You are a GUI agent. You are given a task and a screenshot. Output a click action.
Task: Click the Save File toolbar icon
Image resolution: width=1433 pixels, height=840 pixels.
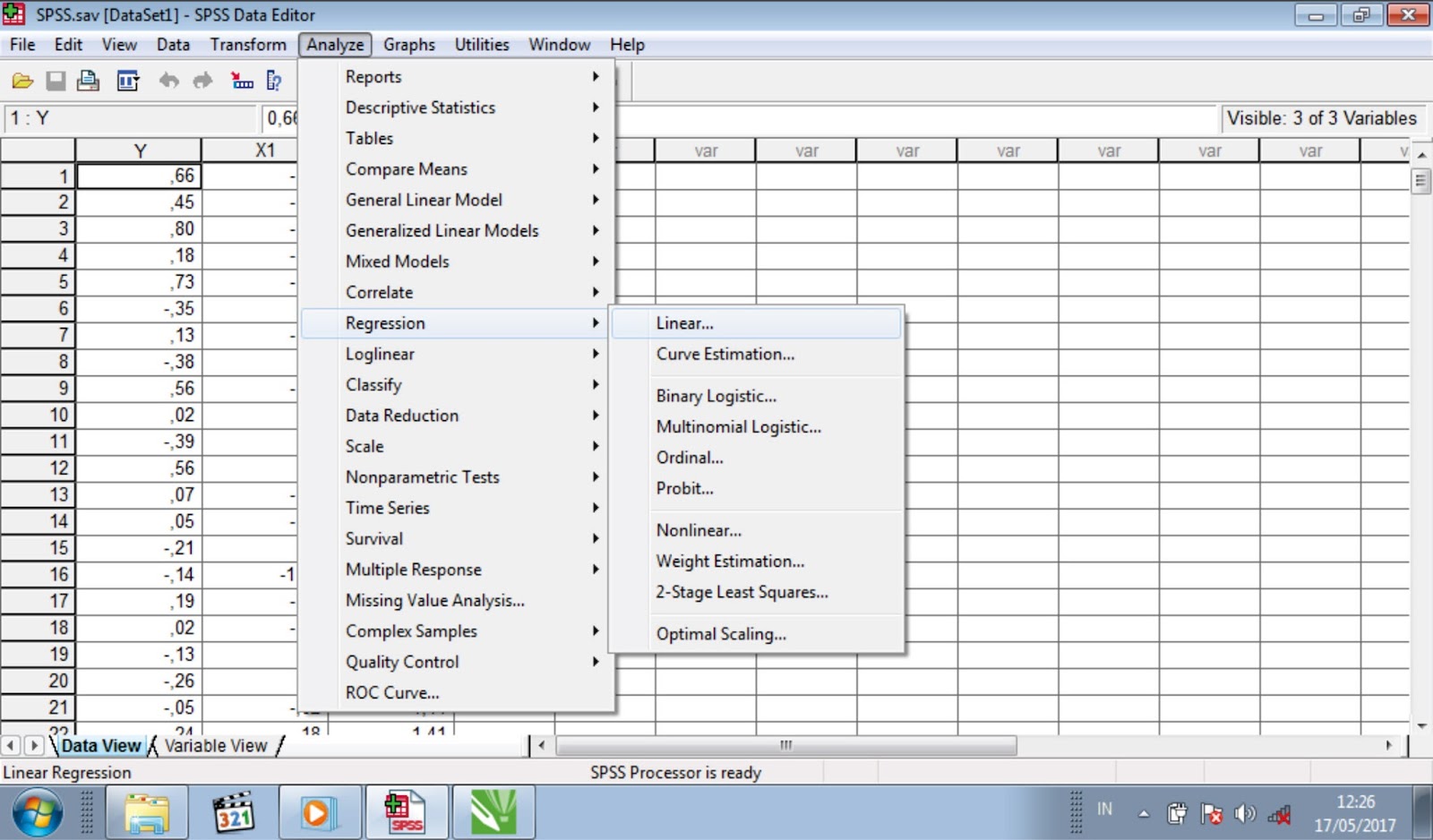(x=56, y=81)
